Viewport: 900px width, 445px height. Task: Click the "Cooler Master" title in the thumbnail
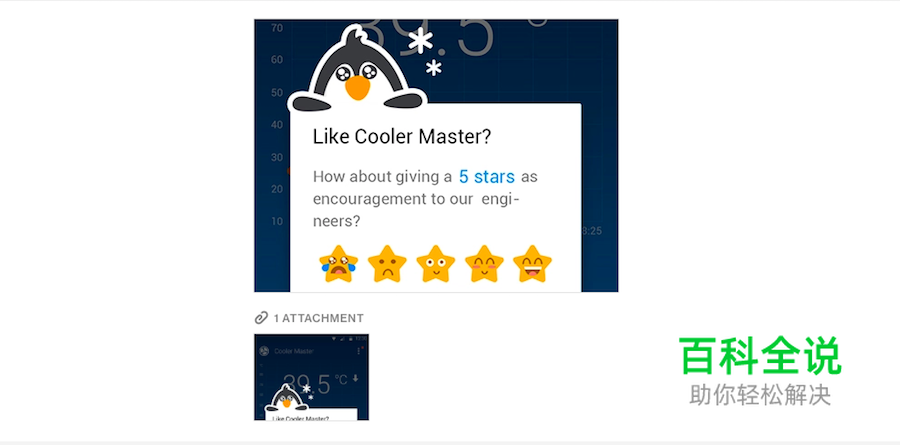(x=294, y=351)
